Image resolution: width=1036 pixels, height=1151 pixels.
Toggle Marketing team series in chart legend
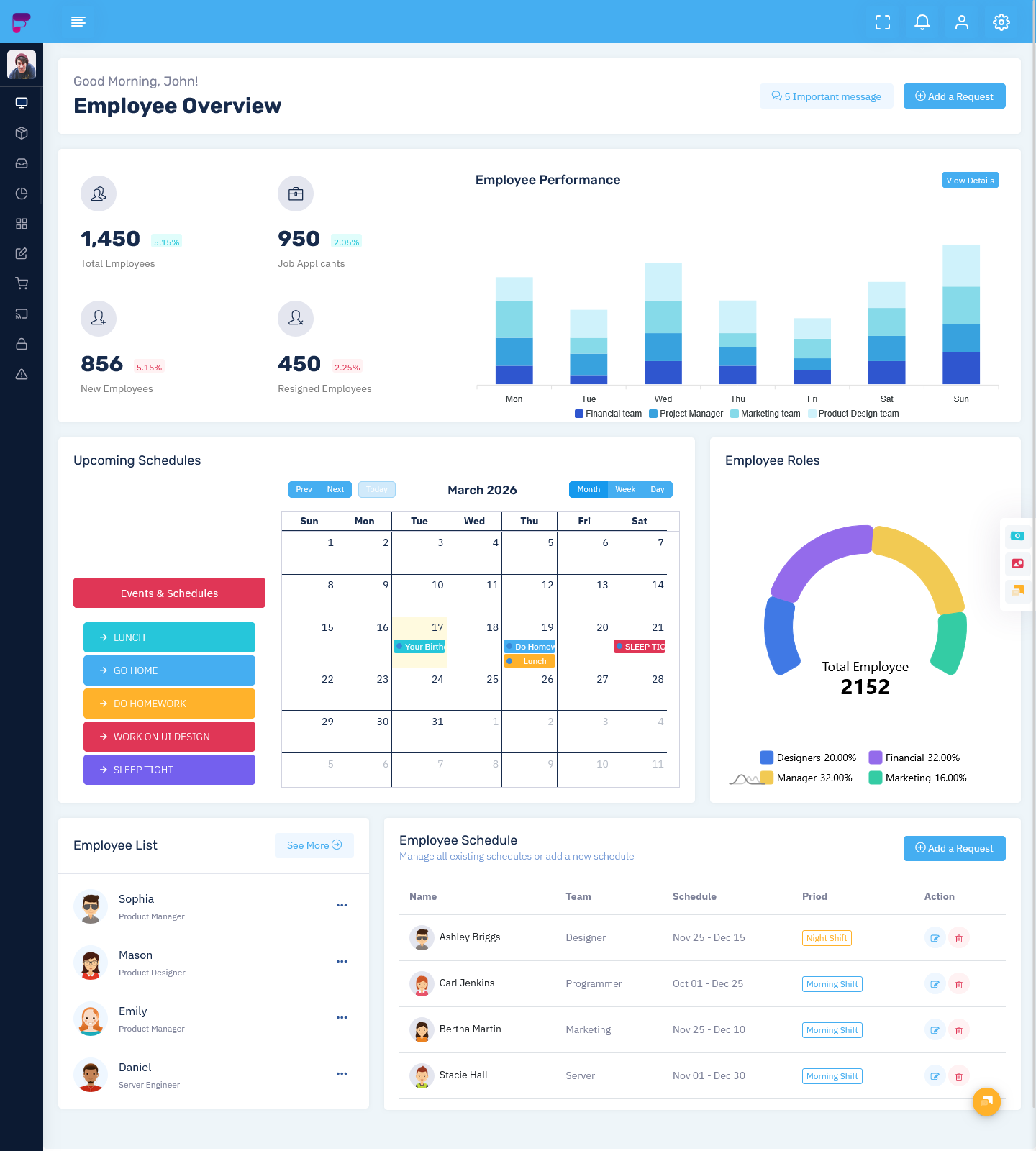[765, 414]
